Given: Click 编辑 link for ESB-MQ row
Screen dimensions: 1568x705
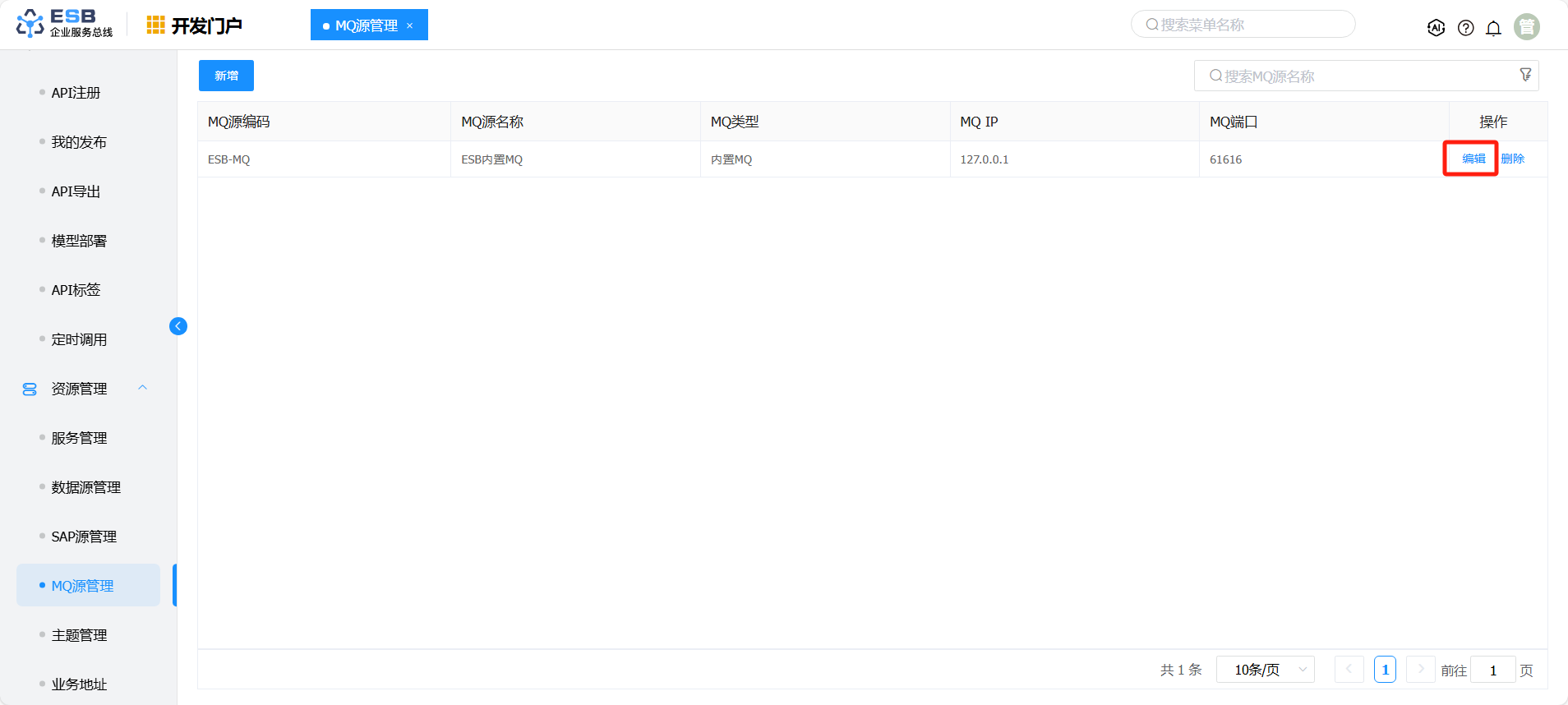Looking at the screenshot, I should point(1473,159).
